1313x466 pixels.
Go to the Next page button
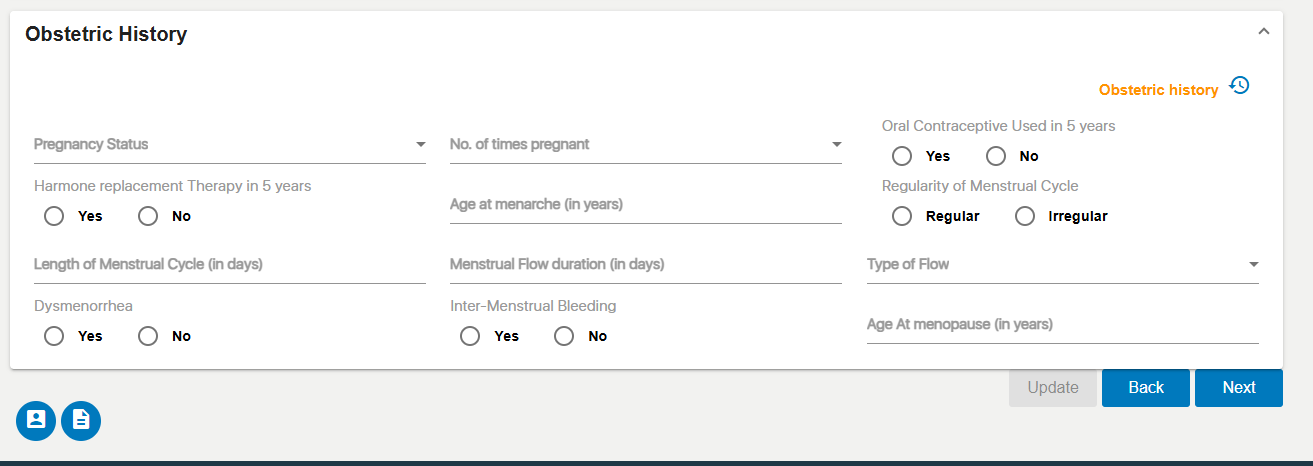[x=1239, y=388]
